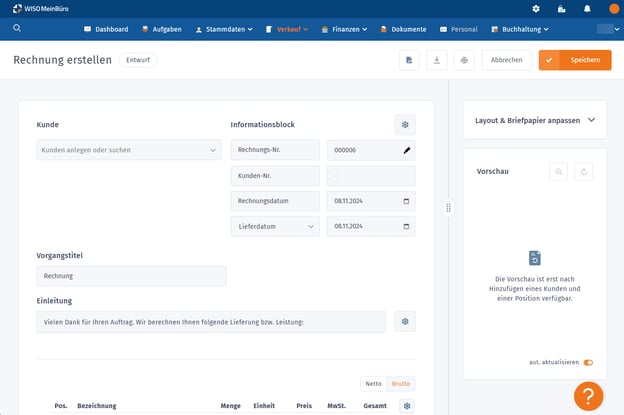Click the download icon in the invoice toolbar
Viewport: 624px width, 415px height.
tap(437, 60)
